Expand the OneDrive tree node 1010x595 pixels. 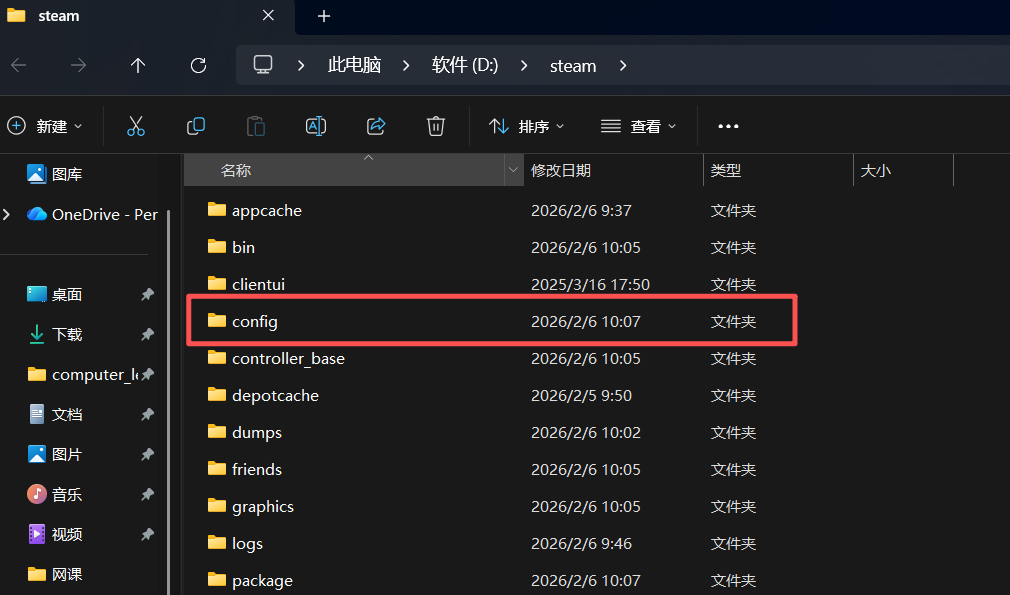pos(6,214)
